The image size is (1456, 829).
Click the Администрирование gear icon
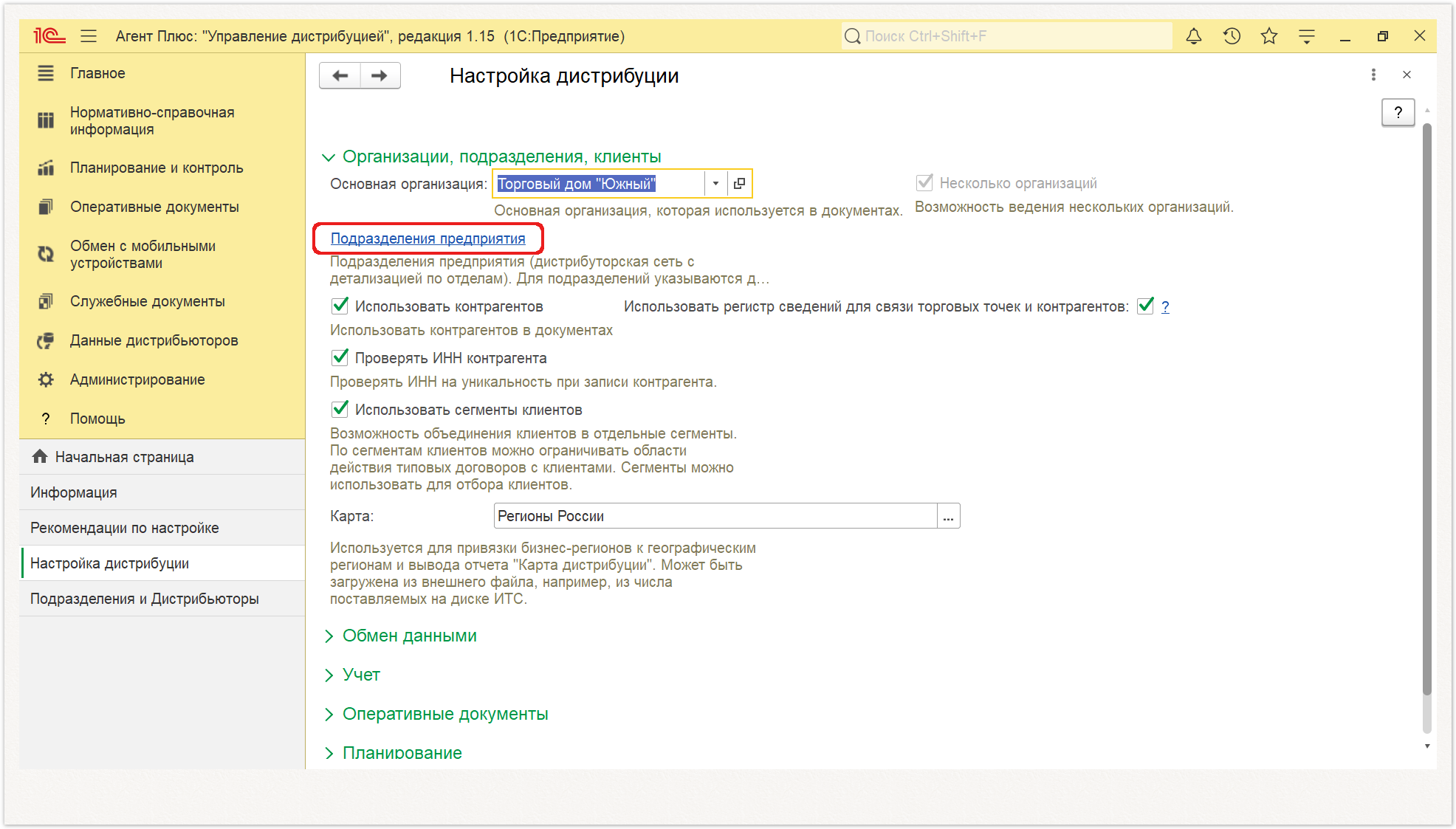(46, 379)
